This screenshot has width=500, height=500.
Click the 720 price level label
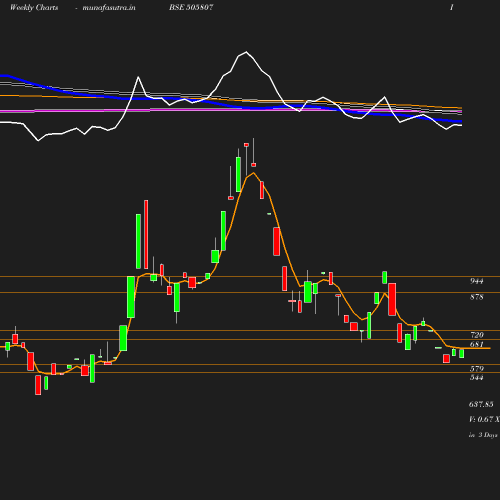click(477, 335)
